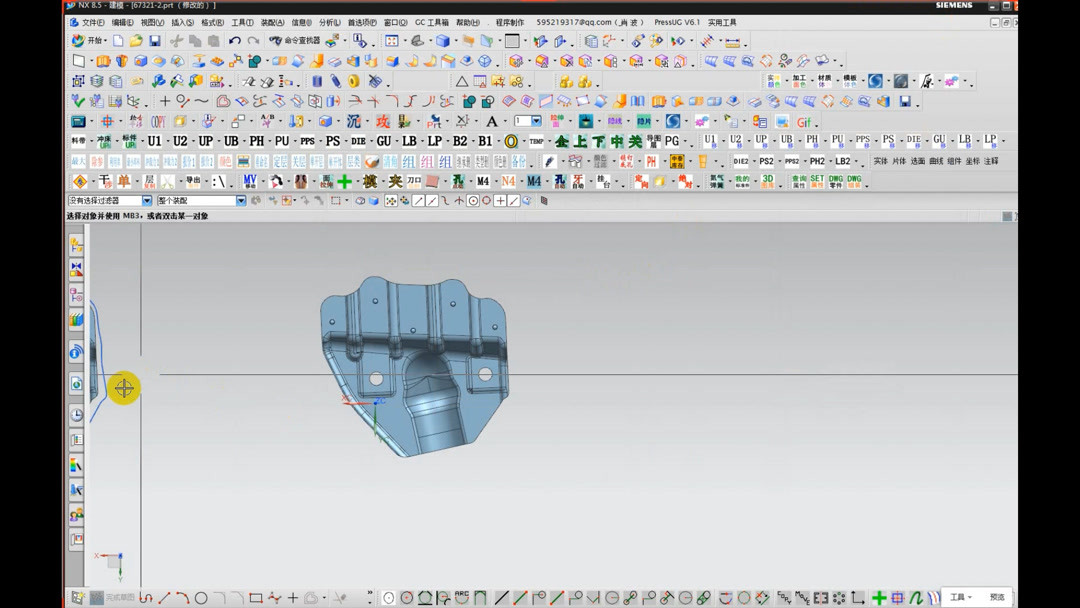
Task: Click the green plus icon in the toolbar
Action: point(345,181)
